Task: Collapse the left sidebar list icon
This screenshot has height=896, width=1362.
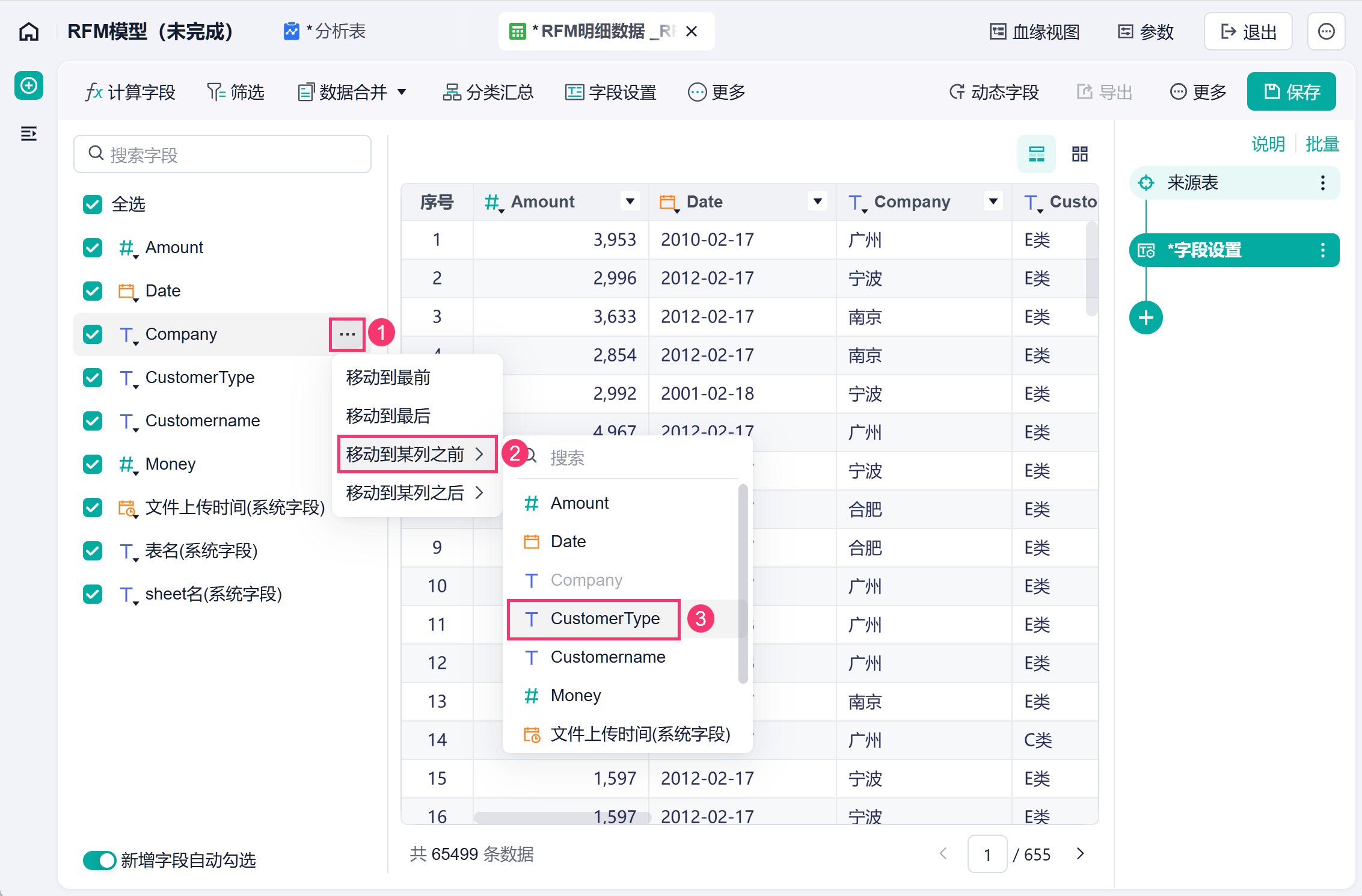Action: [29, 133]
